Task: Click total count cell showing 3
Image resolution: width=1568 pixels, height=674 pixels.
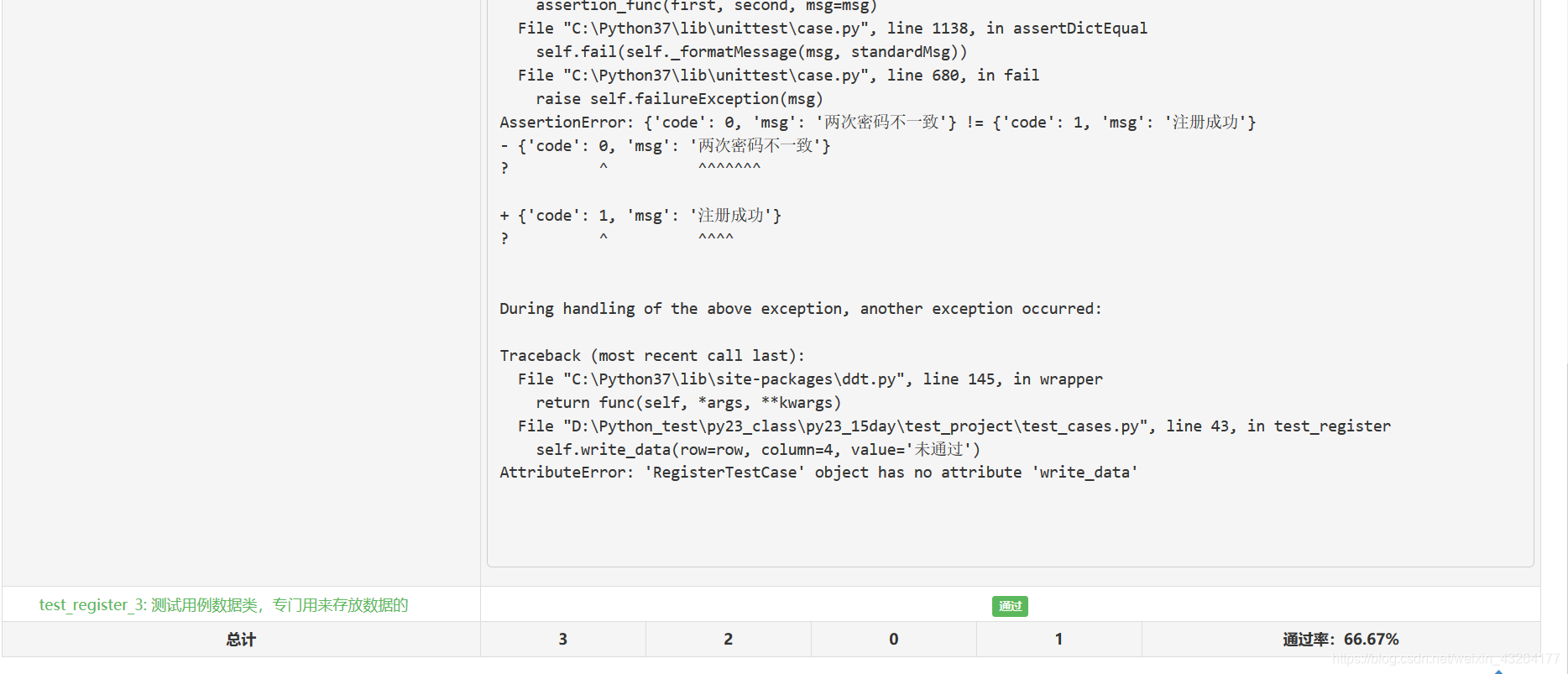Action: tap(563, 640)
